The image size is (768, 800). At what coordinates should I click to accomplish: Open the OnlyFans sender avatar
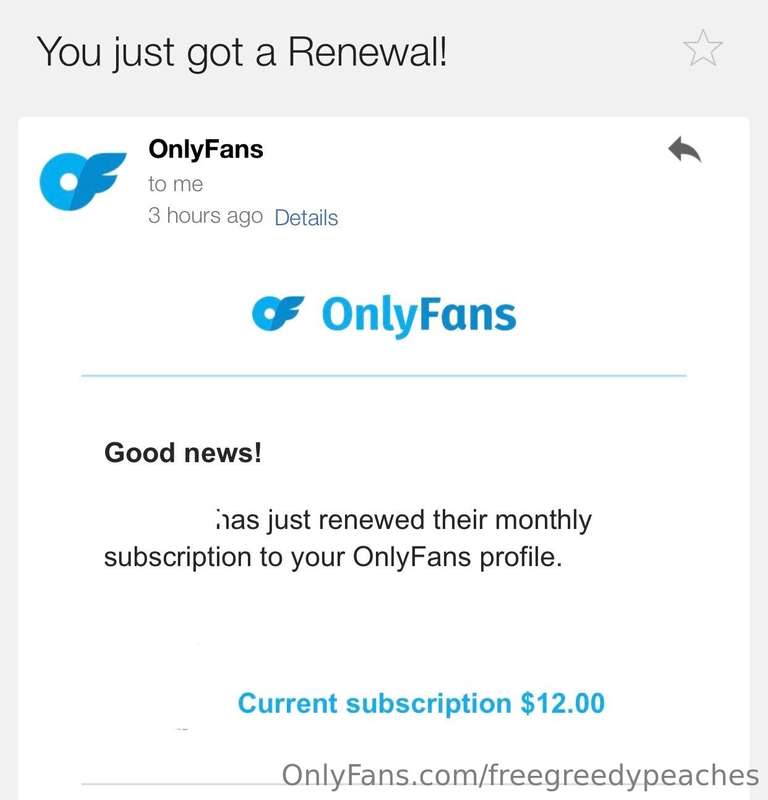[x=83, y=181]
